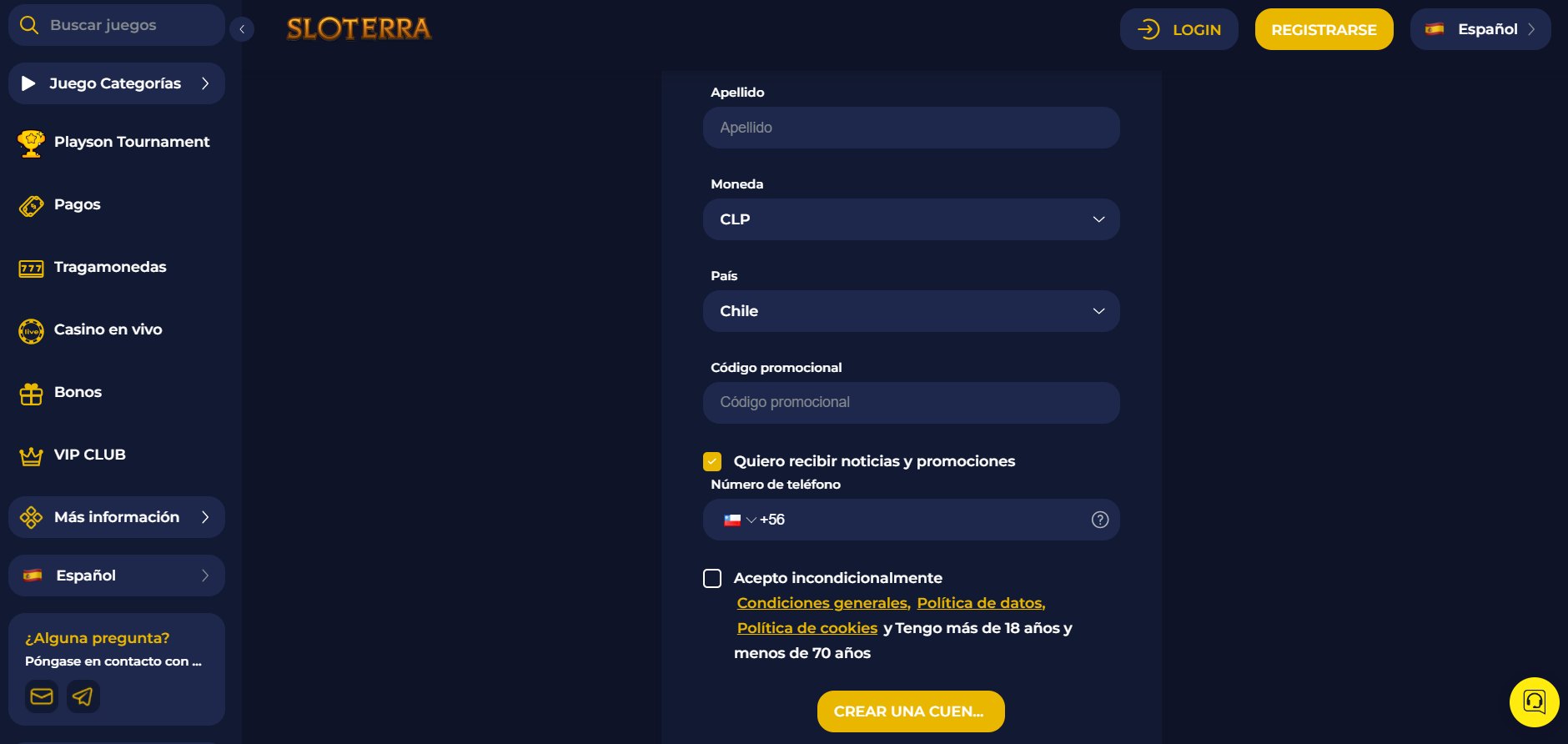Expand the Español language menu in header
The width and height of the screenshot is (1568, 744).
(1480, 29)
